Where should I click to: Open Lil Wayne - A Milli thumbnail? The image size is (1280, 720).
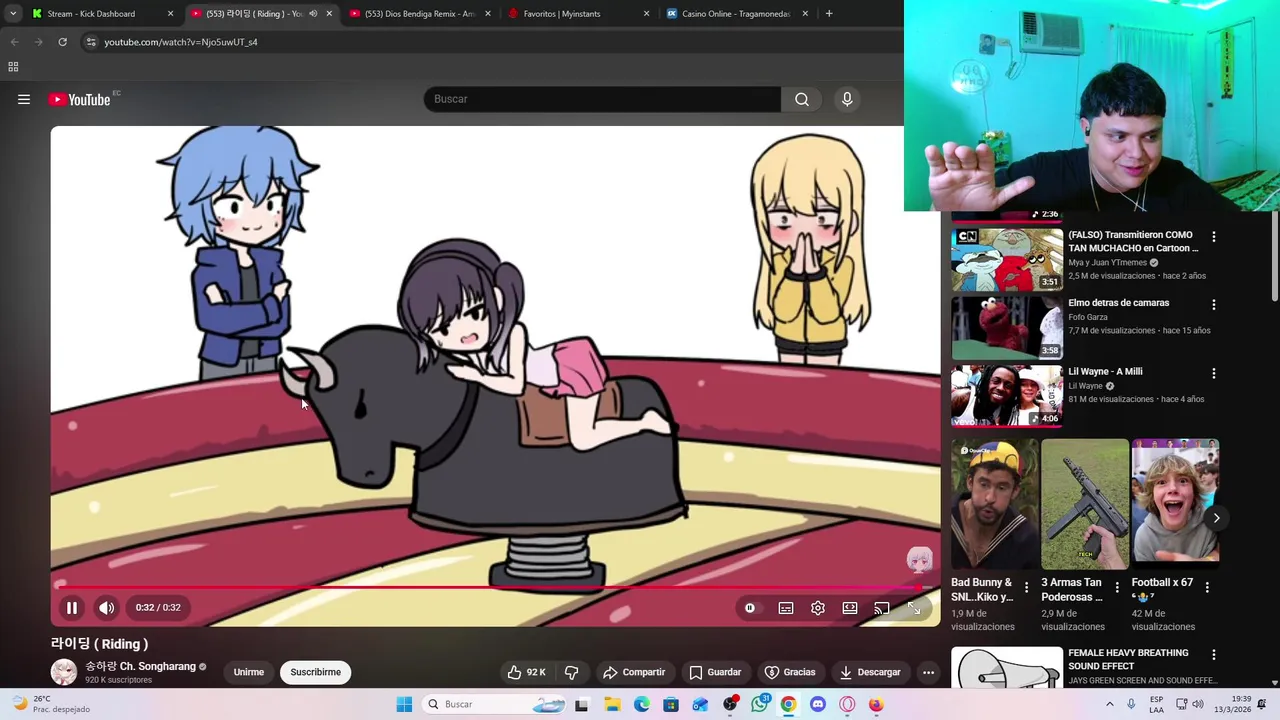(1006, 396)
